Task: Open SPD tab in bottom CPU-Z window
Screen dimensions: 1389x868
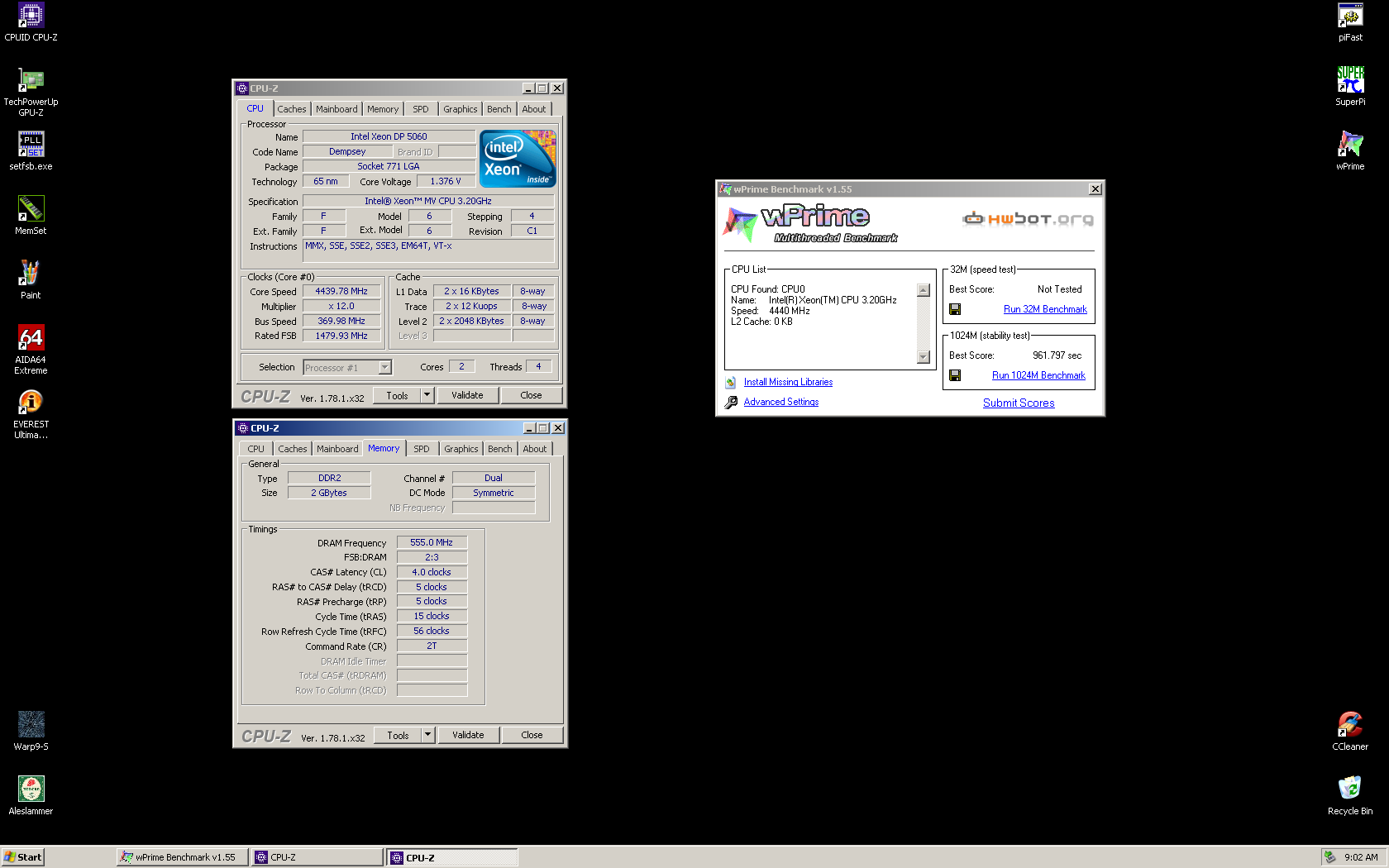Action: click(x=422, y=449)
